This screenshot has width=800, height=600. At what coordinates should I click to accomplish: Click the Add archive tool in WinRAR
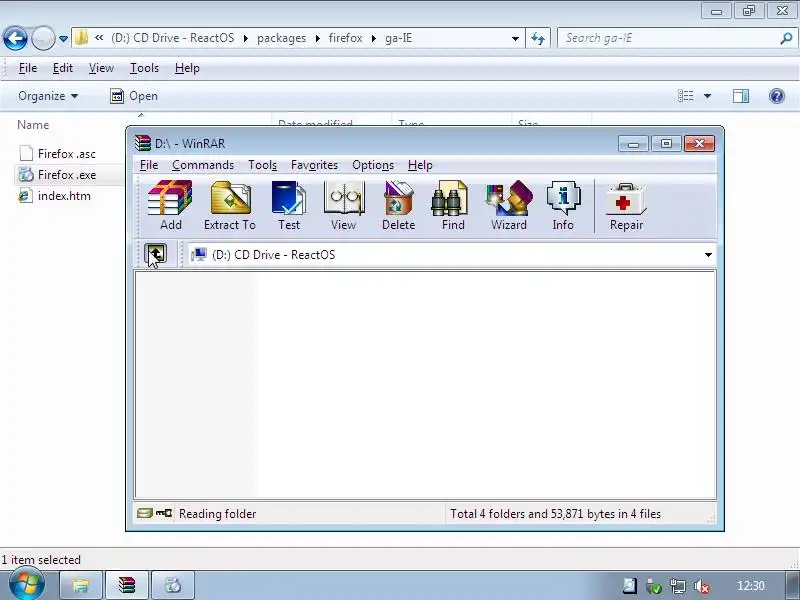(170, 206)
